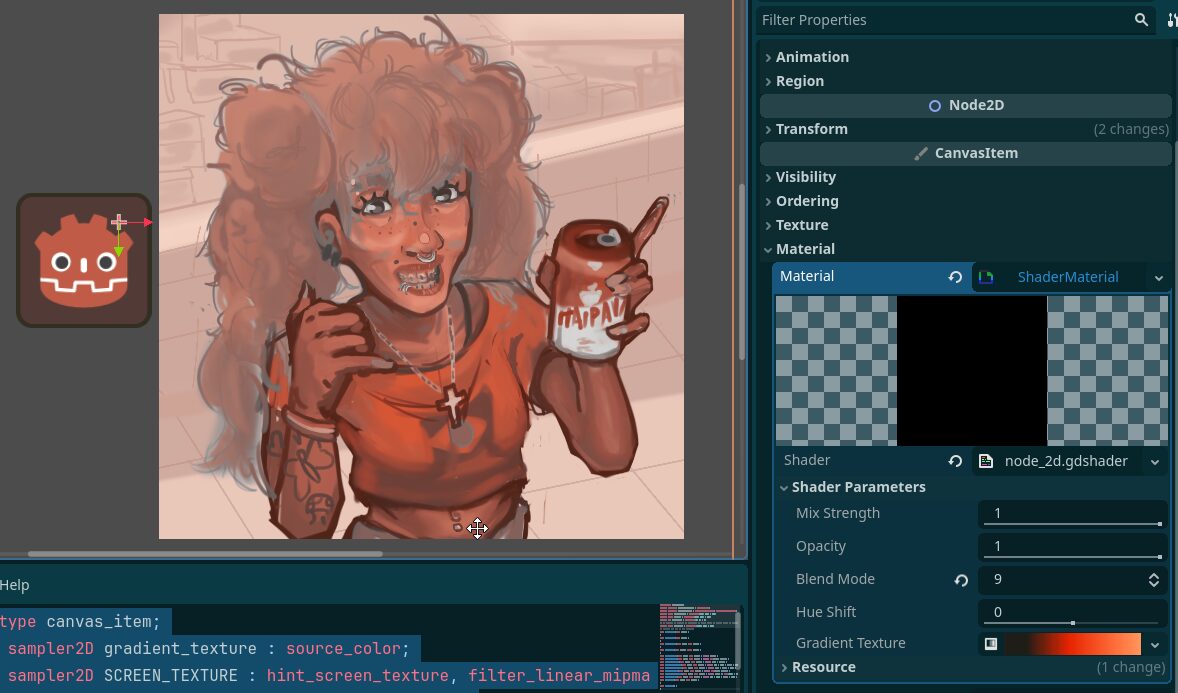Click the Node2D circle icon

935,106
